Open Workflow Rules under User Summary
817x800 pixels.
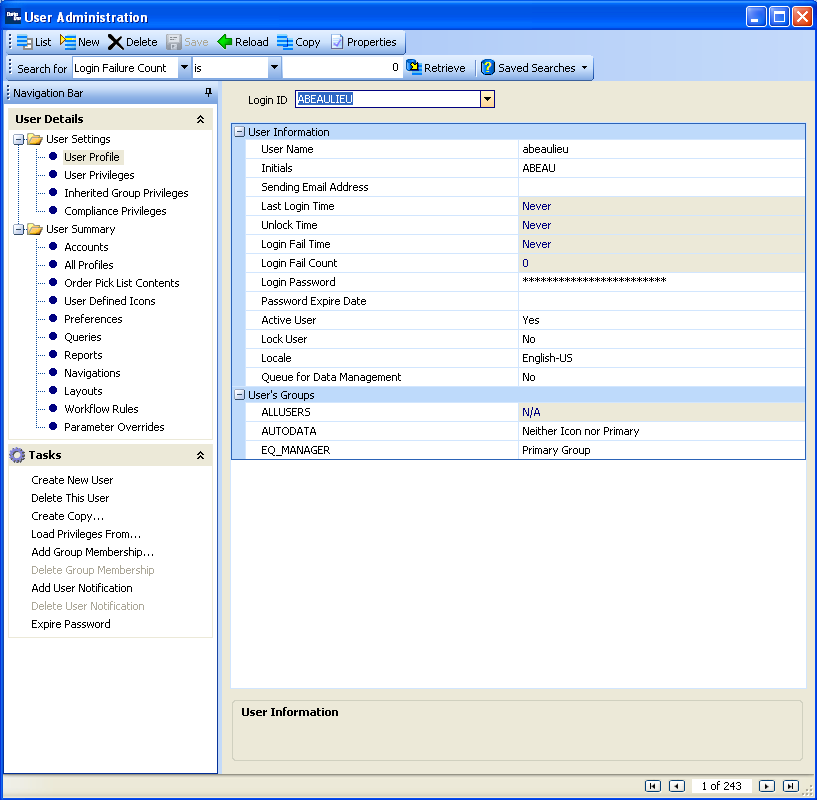[101, 409]
